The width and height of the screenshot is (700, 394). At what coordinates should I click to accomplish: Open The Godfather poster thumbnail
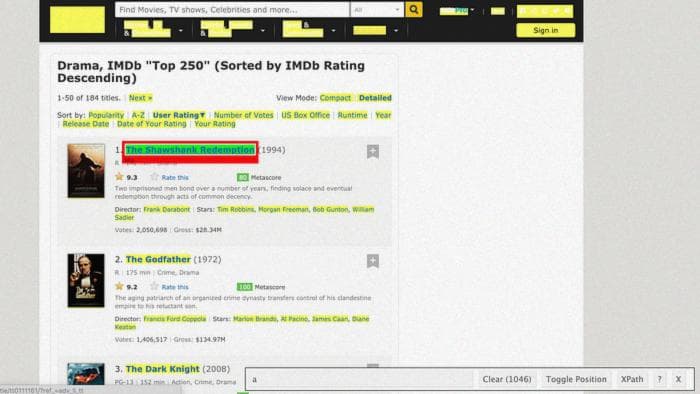(x=86, y=280)
